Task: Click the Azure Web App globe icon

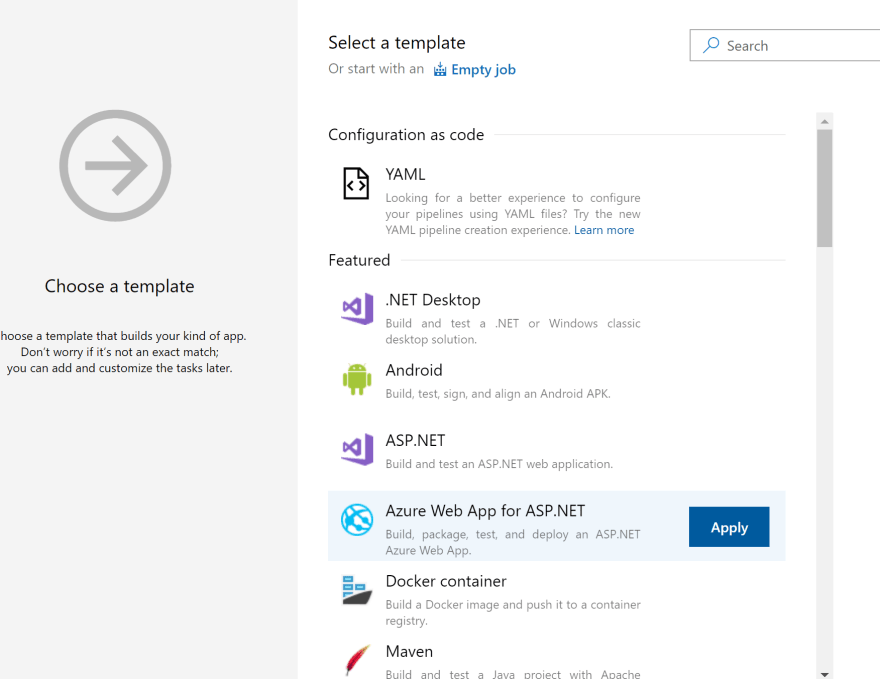Action: point(357,520)
